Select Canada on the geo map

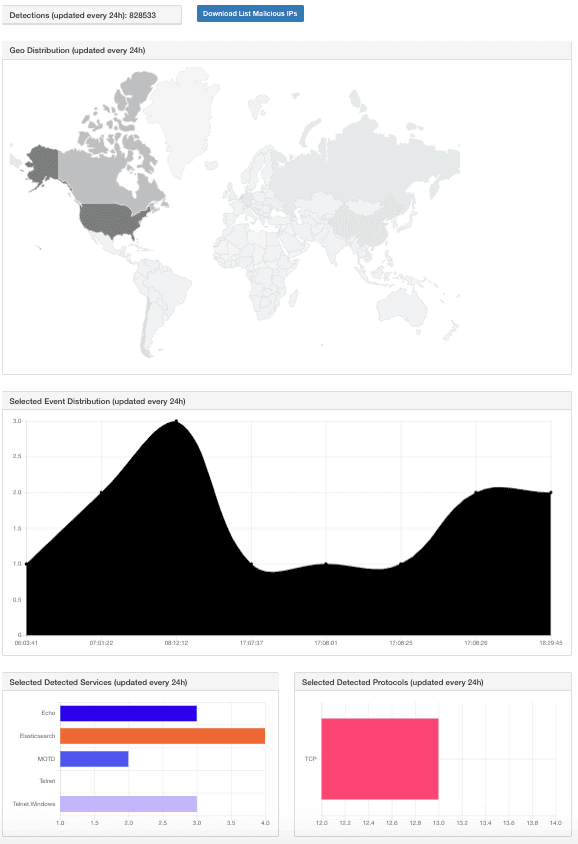click(x=116, y=161)
